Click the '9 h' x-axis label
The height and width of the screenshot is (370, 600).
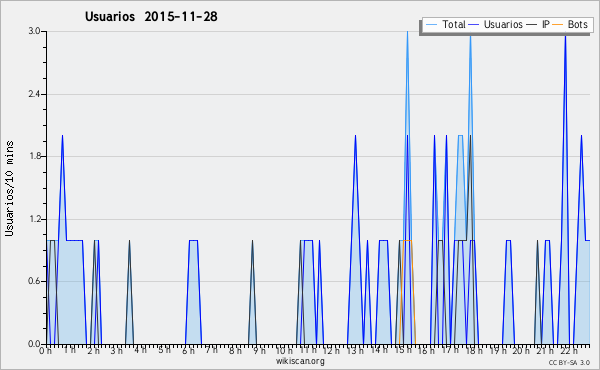pos(259,351)
